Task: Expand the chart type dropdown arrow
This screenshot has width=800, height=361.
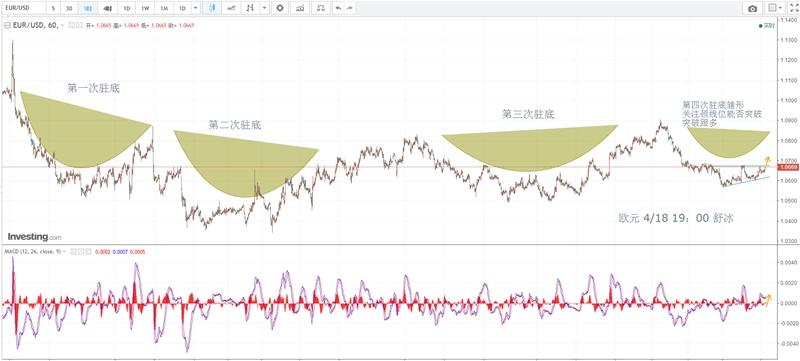Action: [264, 9]
